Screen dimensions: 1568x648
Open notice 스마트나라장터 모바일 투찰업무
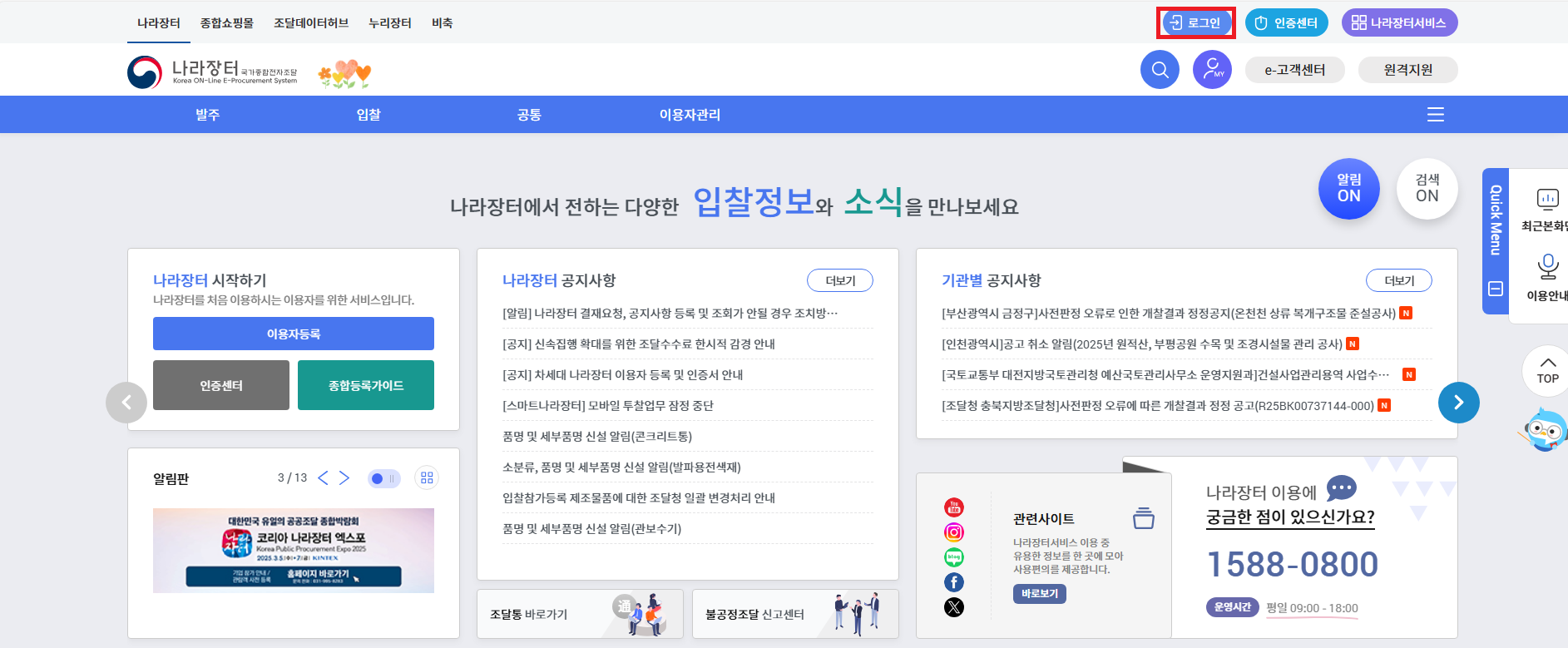point(608,405)
